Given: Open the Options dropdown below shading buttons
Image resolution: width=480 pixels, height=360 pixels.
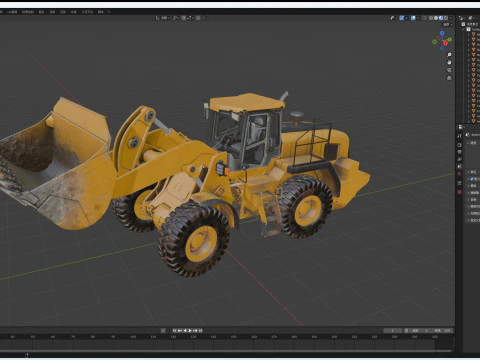Looking at the screenshot, I should point(447,25).
